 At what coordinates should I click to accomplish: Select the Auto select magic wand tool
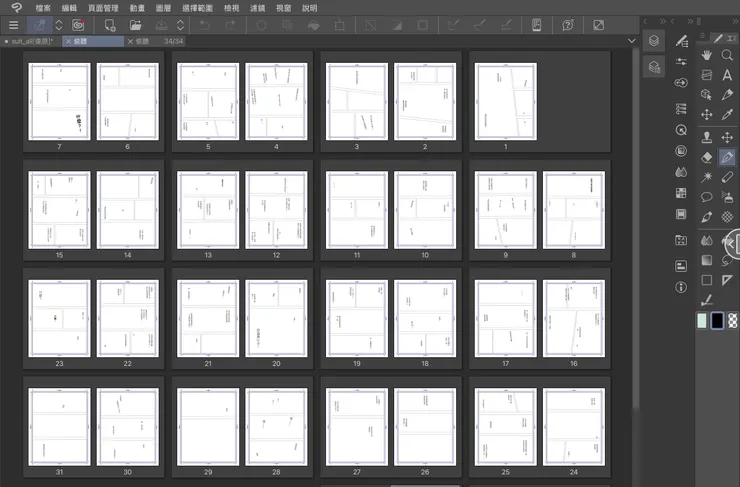pos(706,177)
